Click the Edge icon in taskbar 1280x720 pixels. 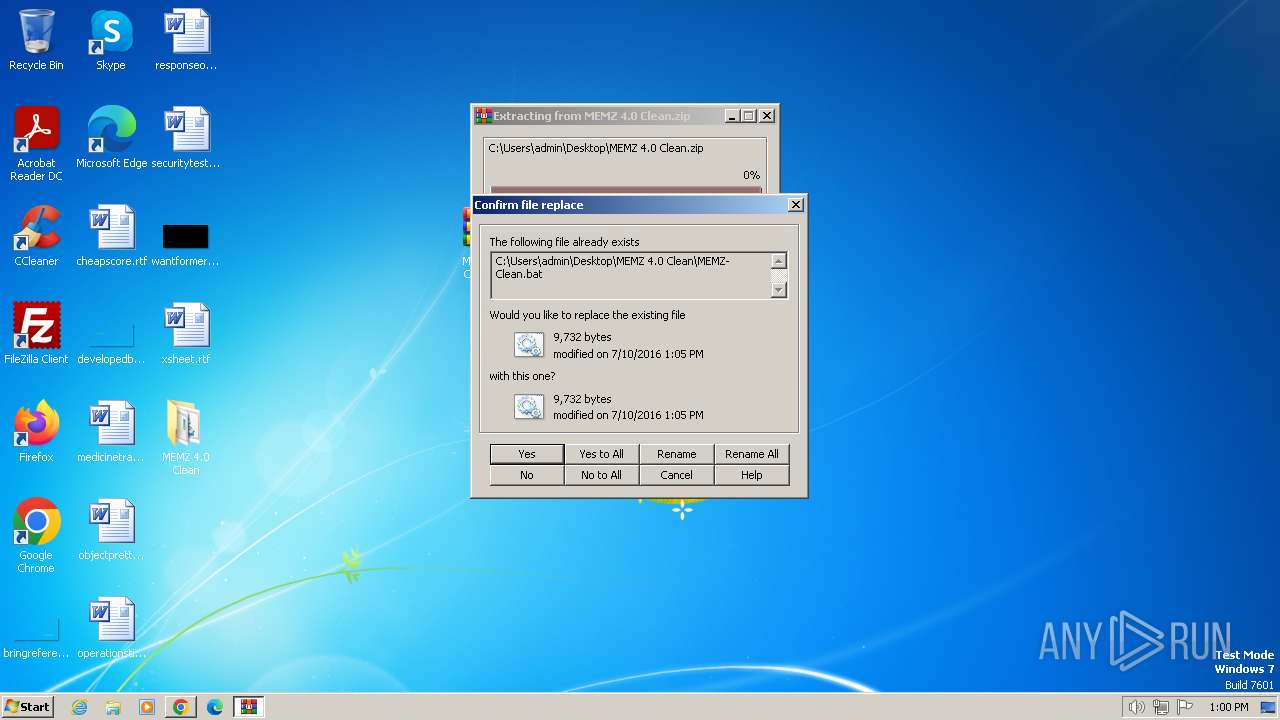[215, 707]
